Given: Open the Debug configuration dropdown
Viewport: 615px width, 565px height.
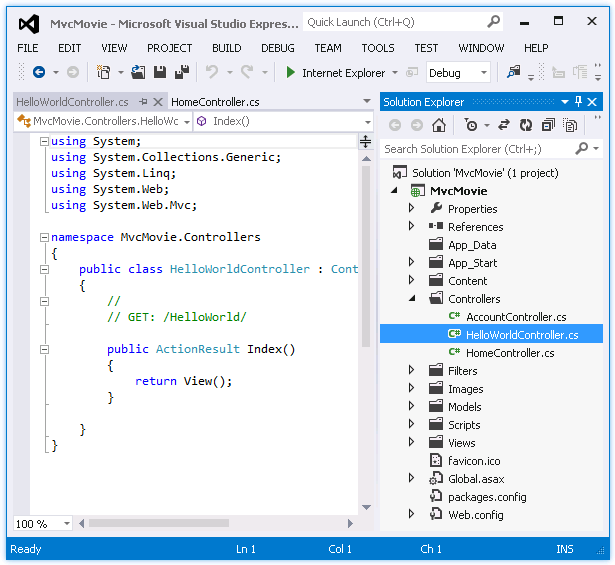Looking at the screenshot, I should click(x=484, y=72).
